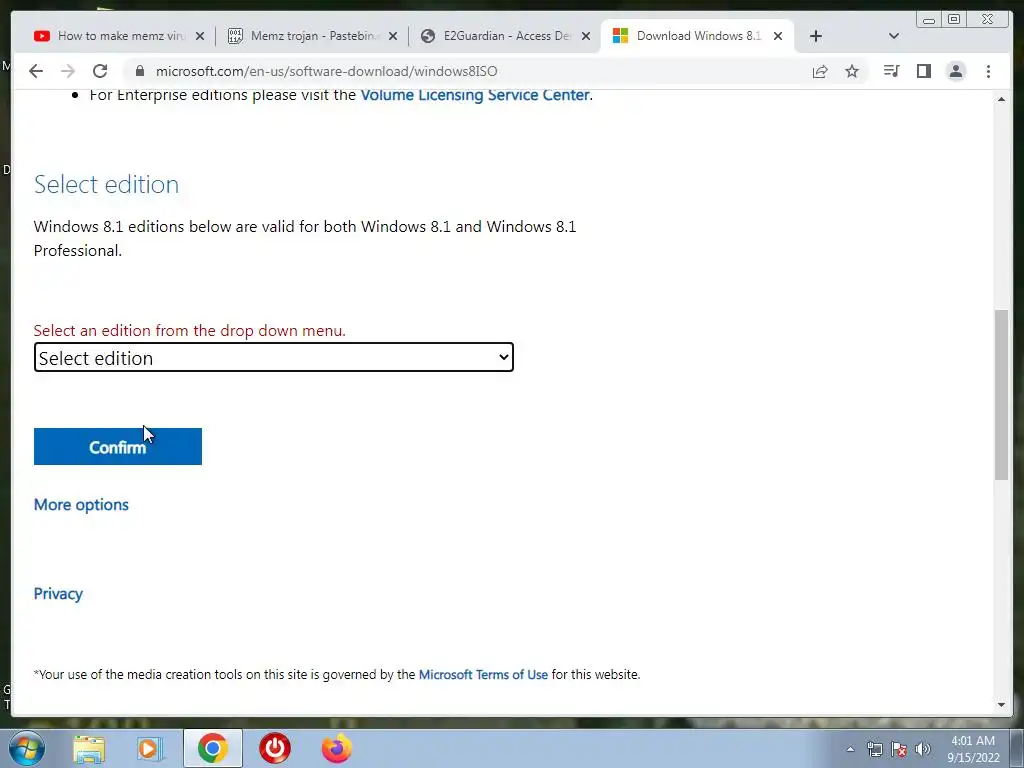
Task: Click the scrollbar up arrow
Action: click(1001, 99)
